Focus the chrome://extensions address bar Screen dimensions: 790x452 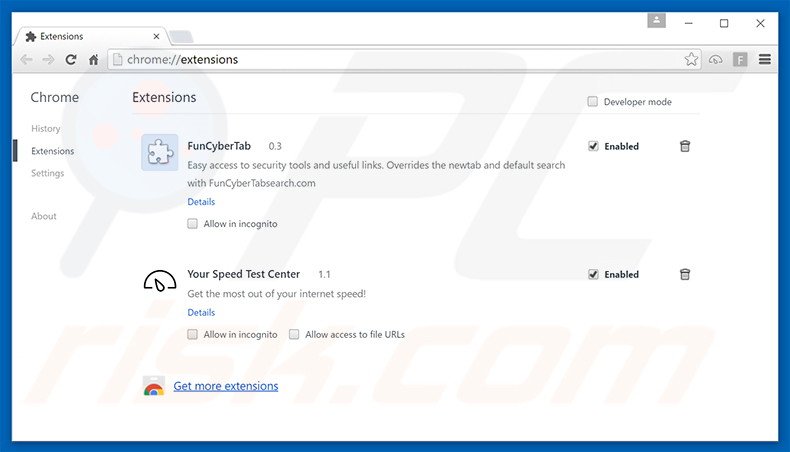[x=400, y=60]
